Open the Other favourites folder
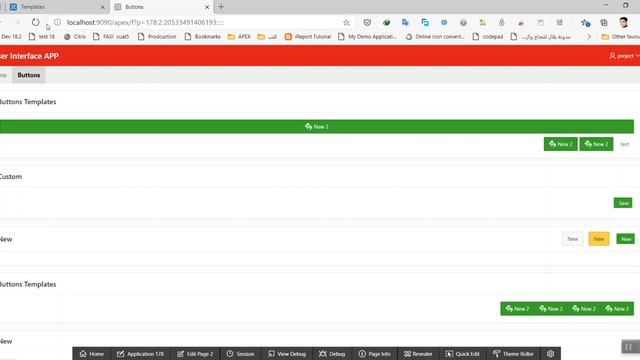Image resolution: width=640 pixels, height=360 pixels. pyautogui.click(x=620, y=37)
